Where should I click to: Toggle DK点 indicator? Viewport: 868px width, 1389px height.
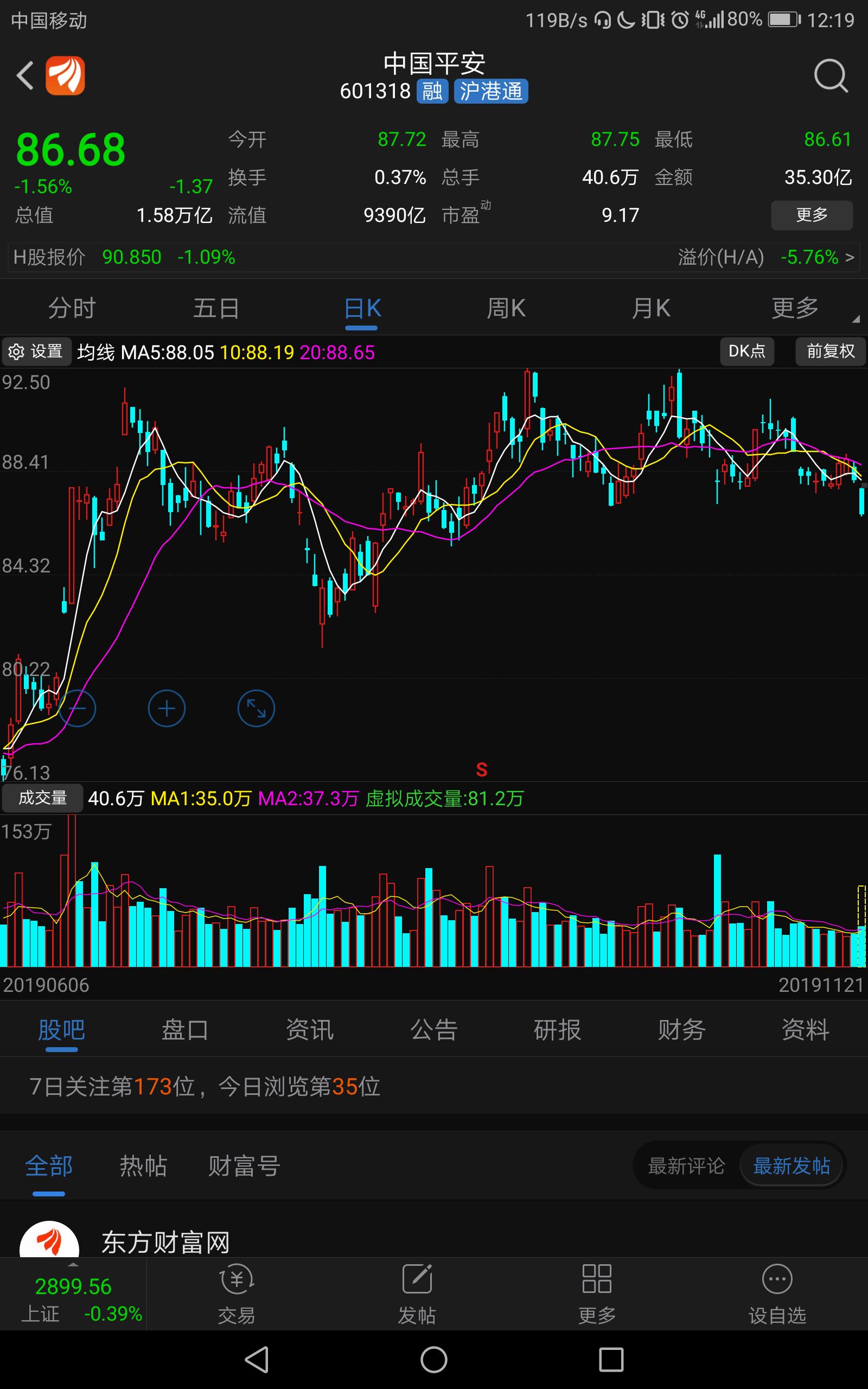tap(747, 351)
